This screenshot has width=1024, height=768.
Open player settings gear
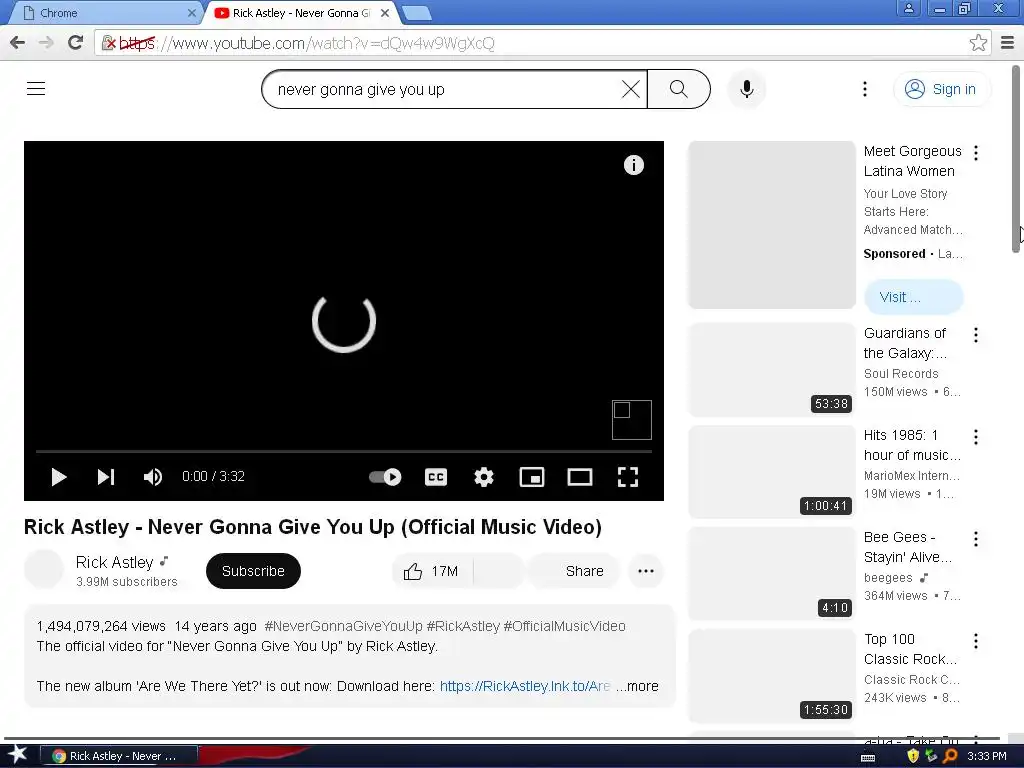point(484,477)
